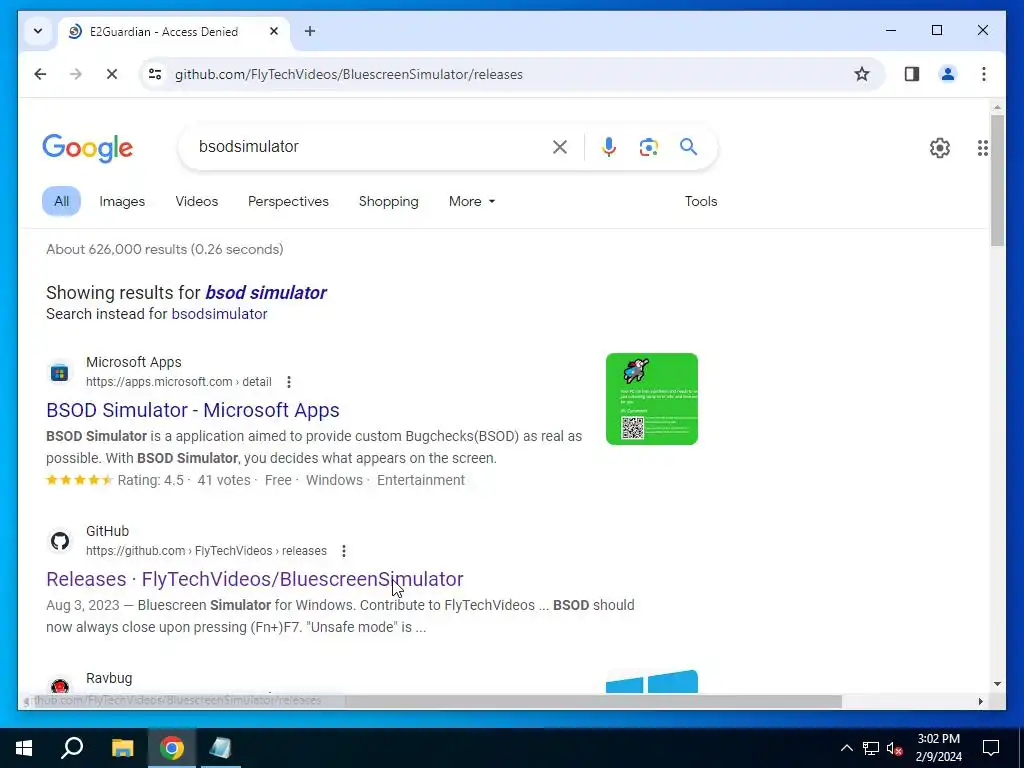Open more options for GitHub result
The height and width of the screenshot is (768, 1024).
pyautogui.click(x=344, y=551)
